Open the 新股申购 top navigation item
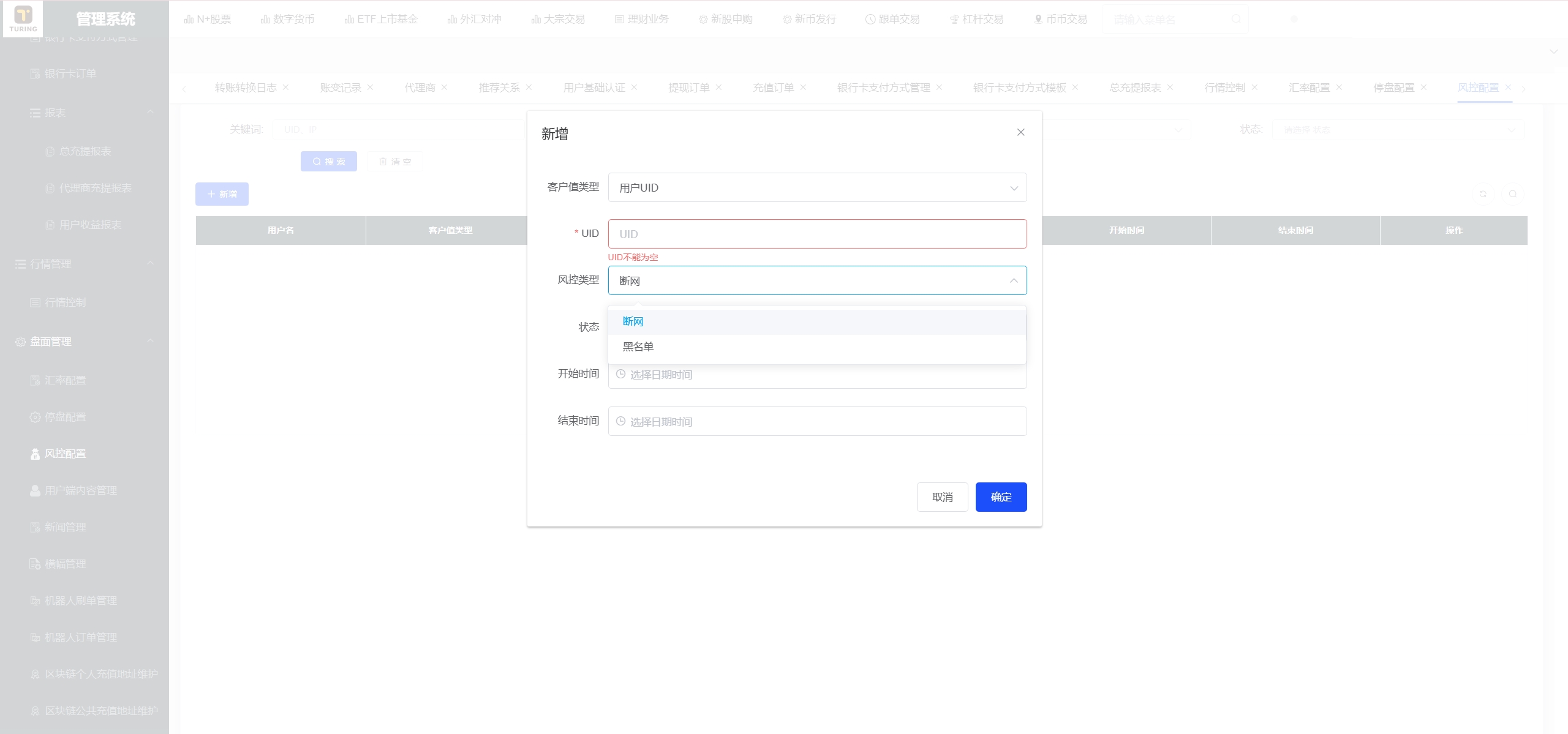This screenshot has height=734, width=1568. pyautogui.click(x=725, y=20)
